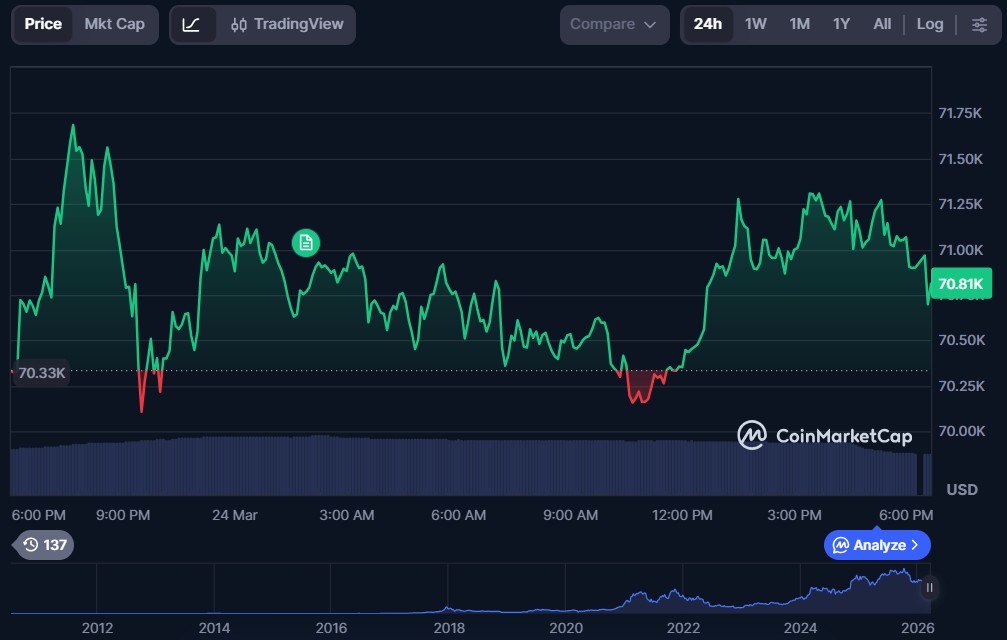Click the 70.33K opening price label
Image resolution: width=1007 pixels, height=640 pixels.
pos(42,373)
